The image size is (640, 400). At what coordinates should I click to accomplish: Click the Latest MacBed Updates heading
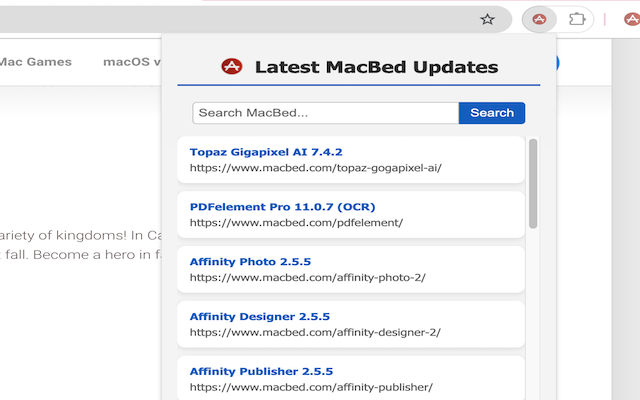pos(376,67)
